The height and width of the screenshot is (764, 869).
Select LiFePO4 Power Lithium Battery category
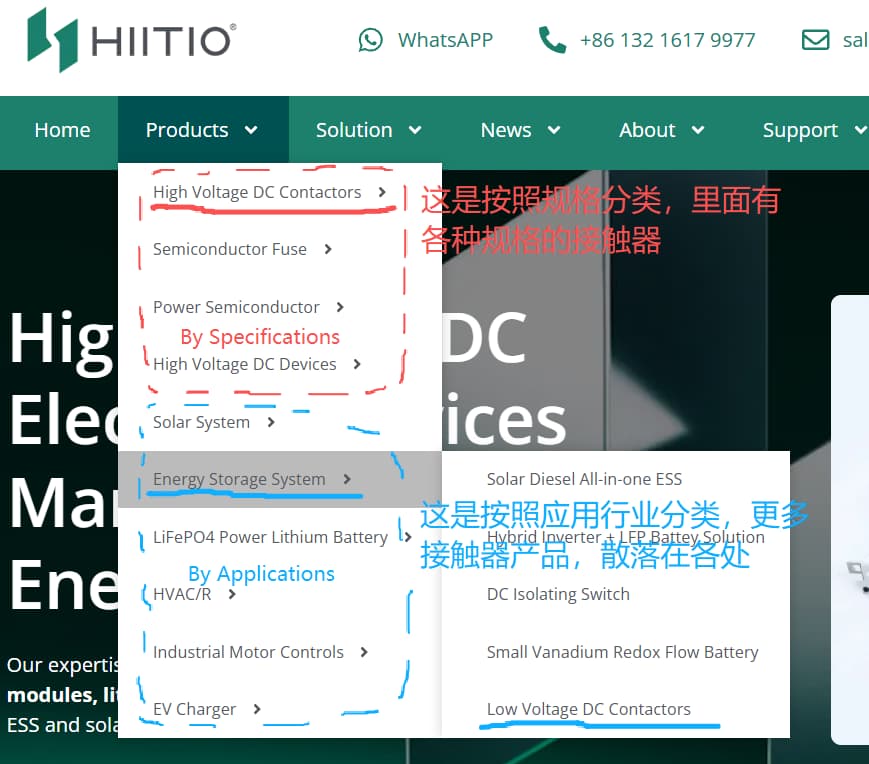270,537
